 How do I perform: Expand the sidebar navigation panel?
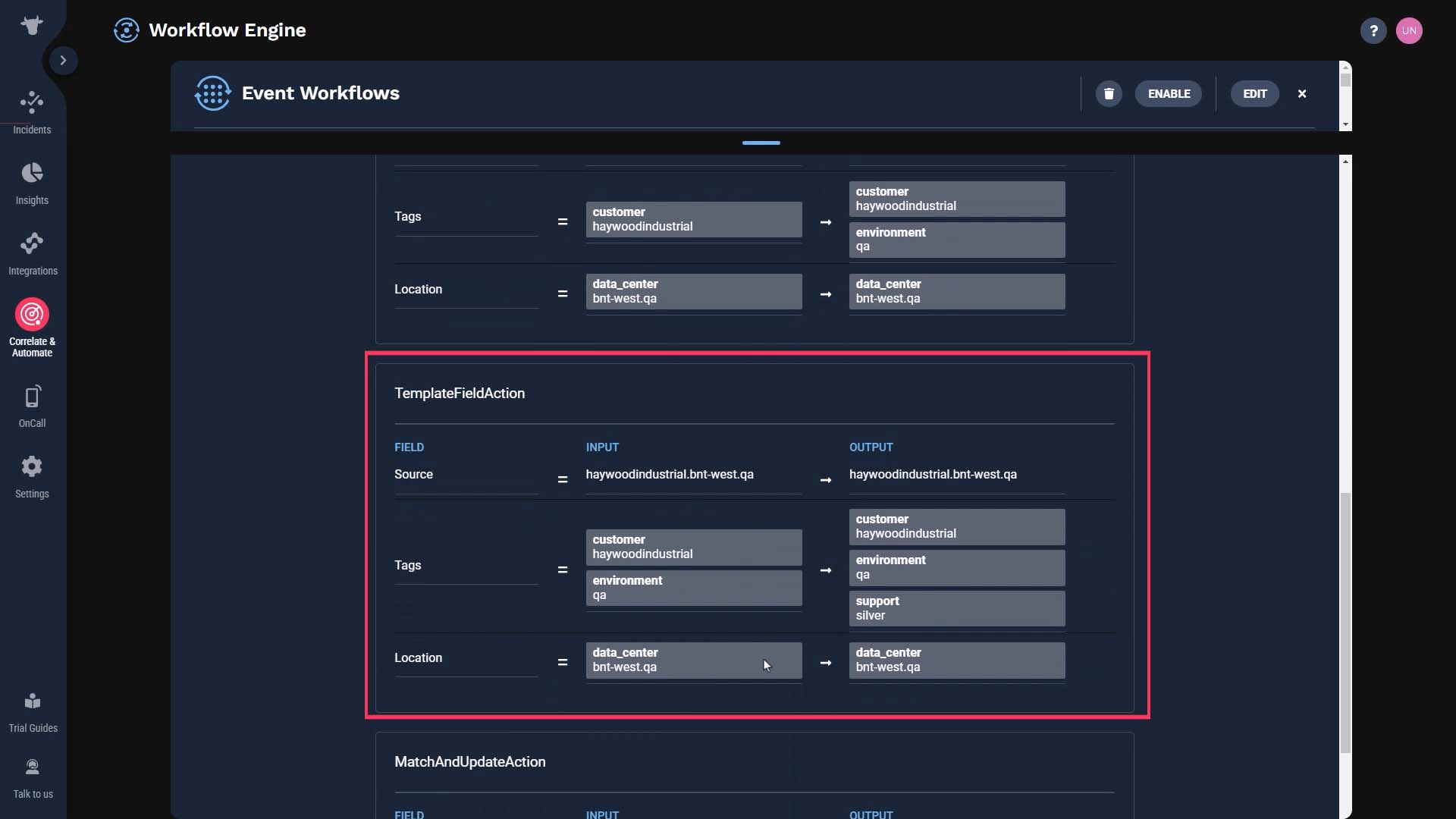(62, 60)
